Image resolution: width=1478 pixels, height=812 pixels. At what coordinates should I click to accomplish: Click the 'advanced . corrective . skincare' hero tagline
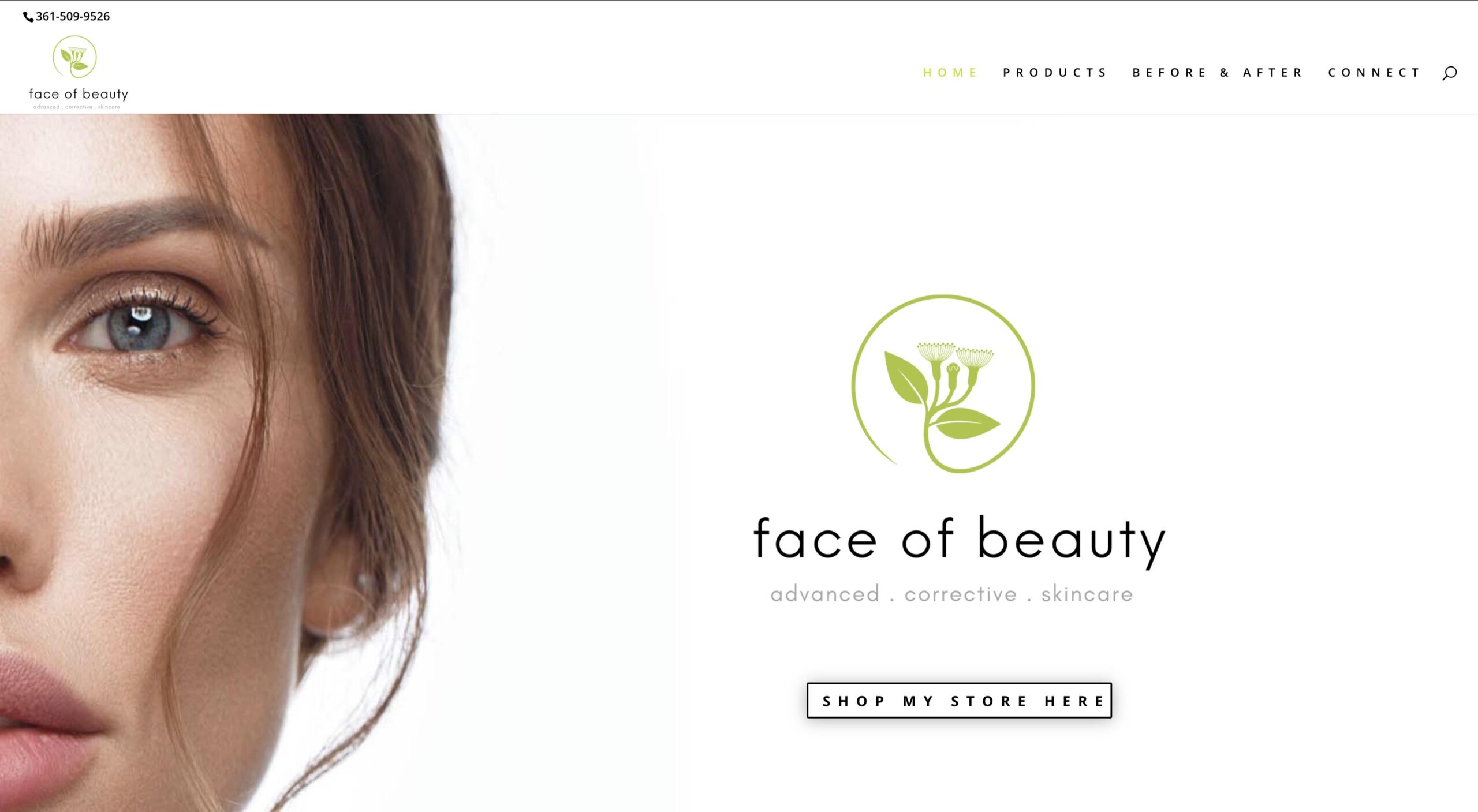[951, 594]
